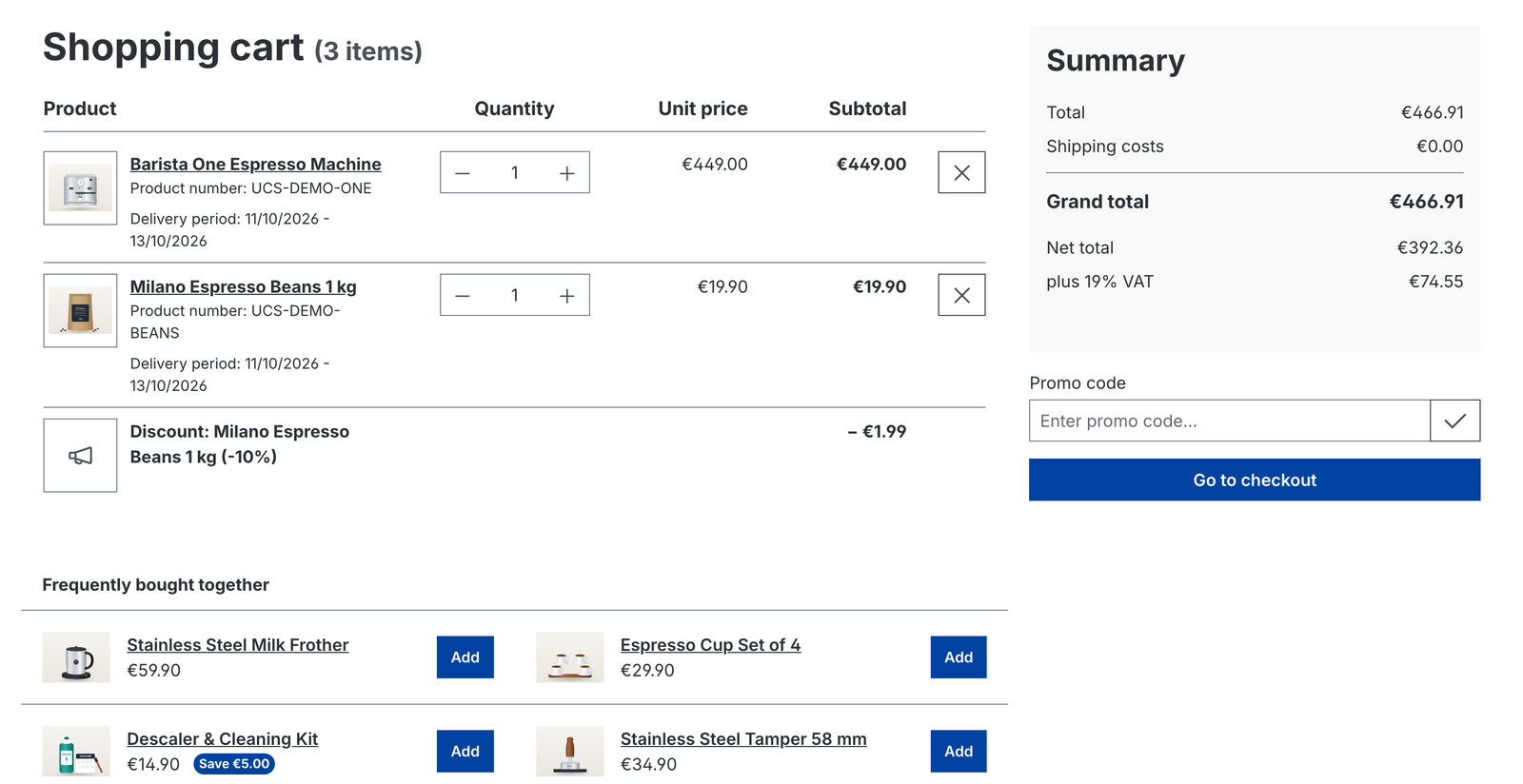Screen dimensions: 1523x784
Task: Open Espresso Cup Set of 4 link
Action: 710,645
